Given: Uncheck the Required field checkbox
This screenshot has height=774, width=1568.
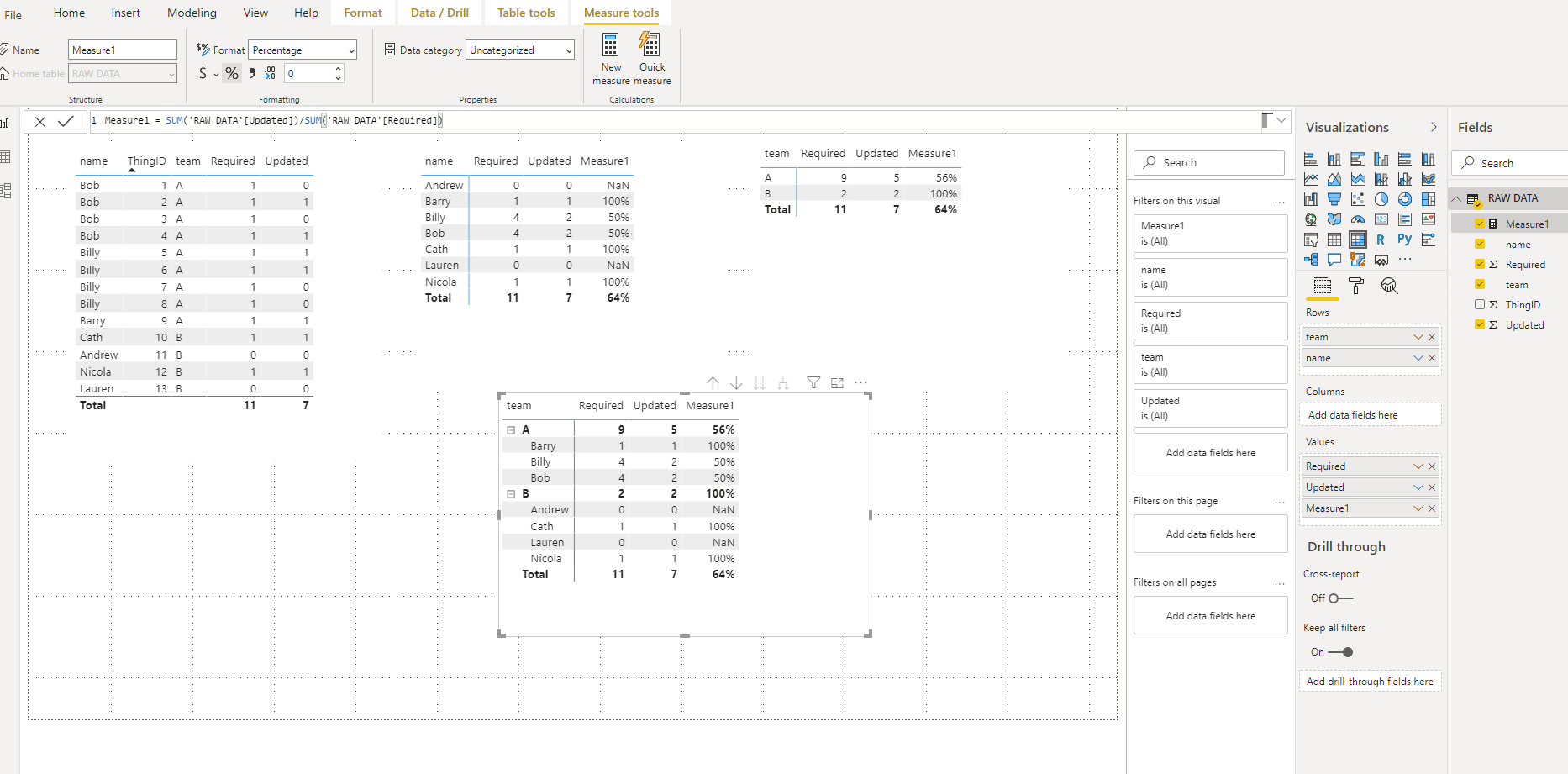Looking at the screenshot, I should 1480,264.
